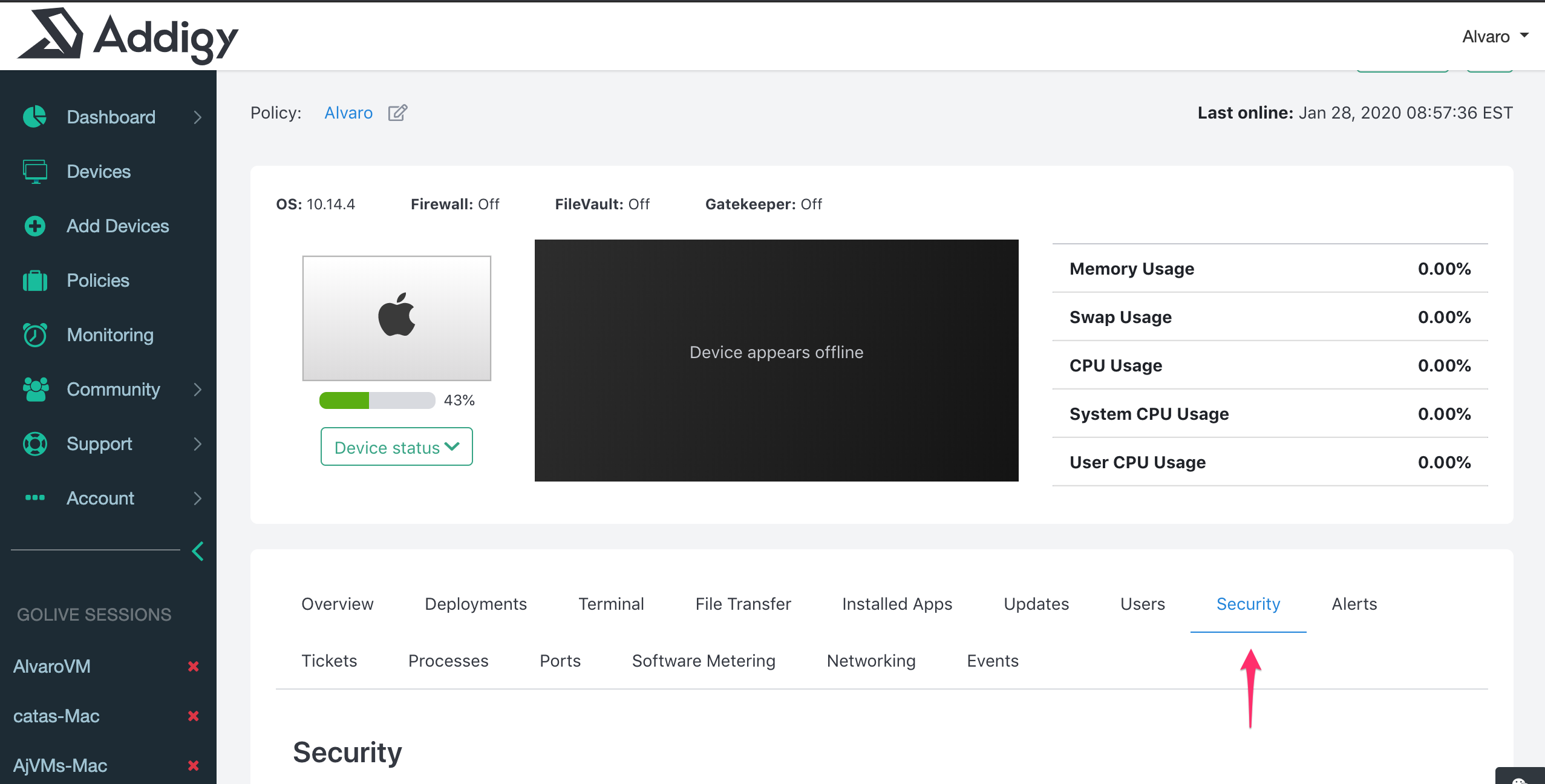Image resolution: width=1545 pixels, height=784 pixels.
Task: Expand the Account submenu chevron
Action: tap(197, 498)
